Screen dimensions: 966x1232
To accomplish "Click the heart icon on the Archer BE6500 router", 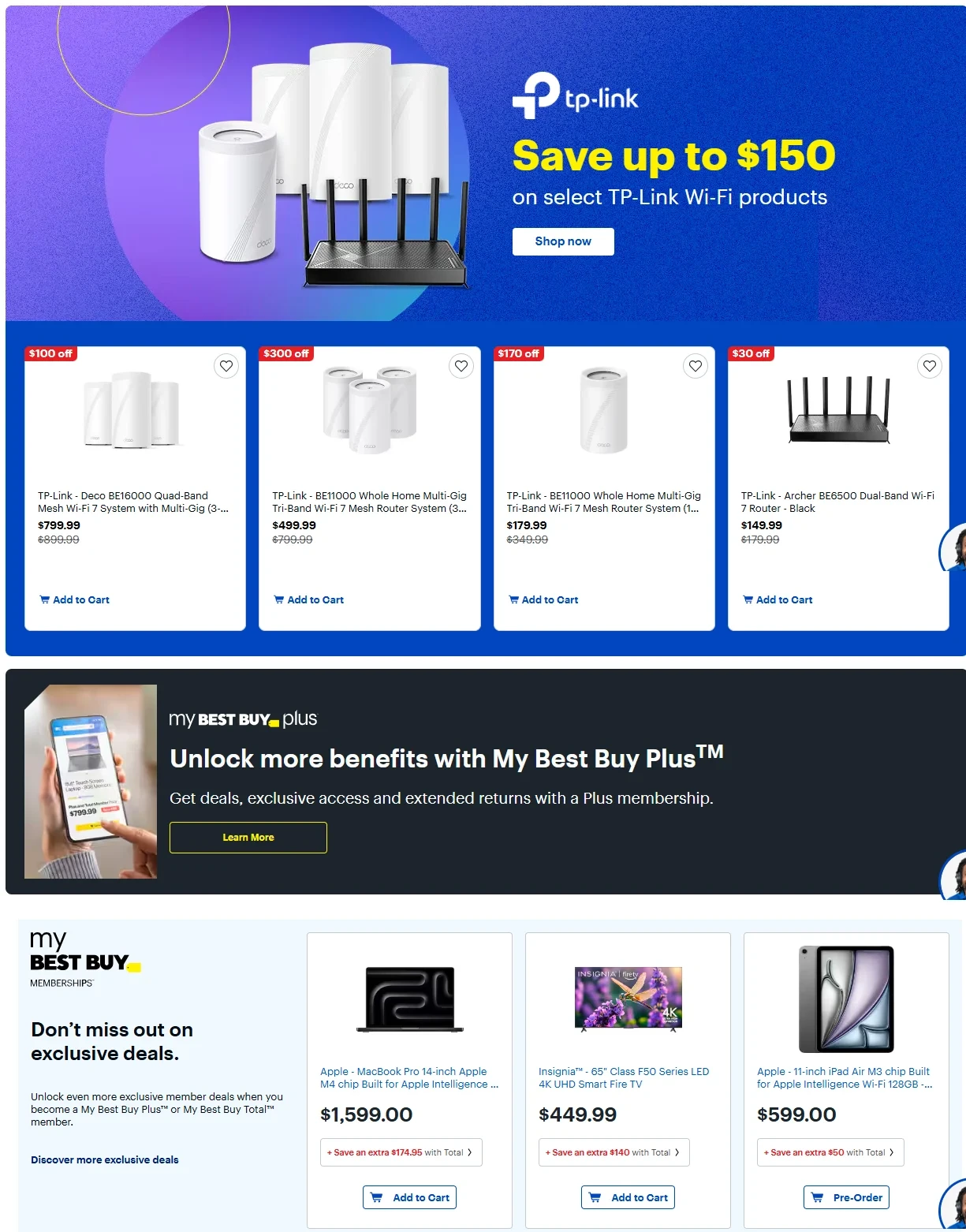I will [930, 366].
